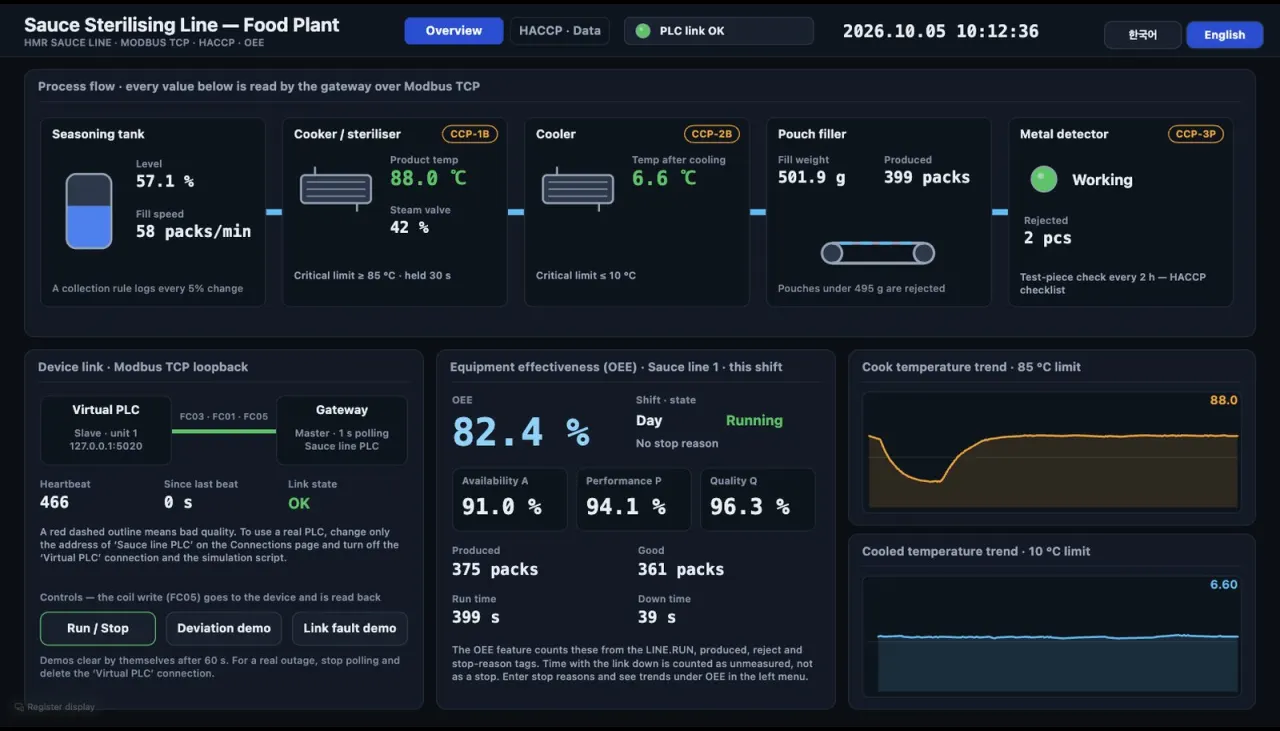
Task: Click the Virtual PLC device box
Action: pyautogui.click(x=106, y=430)
